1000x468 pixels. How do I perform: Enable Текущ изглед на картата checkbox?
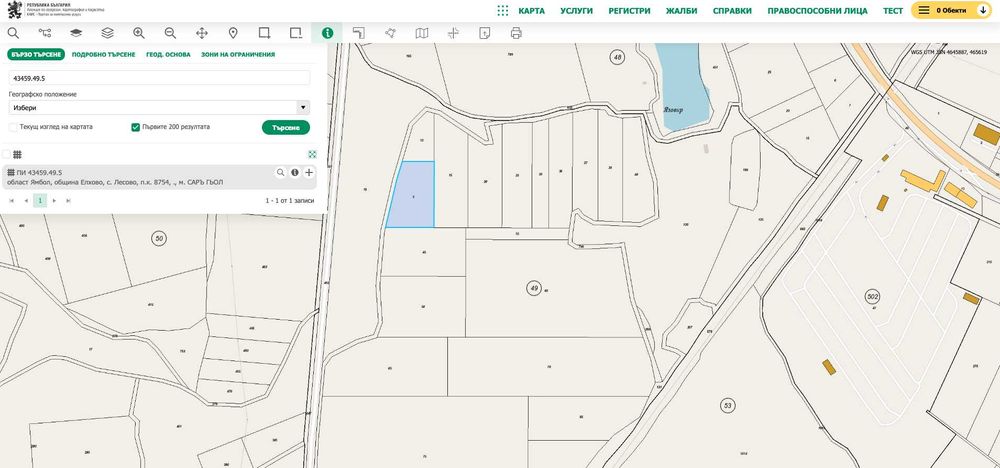click(x=12, y=127)
